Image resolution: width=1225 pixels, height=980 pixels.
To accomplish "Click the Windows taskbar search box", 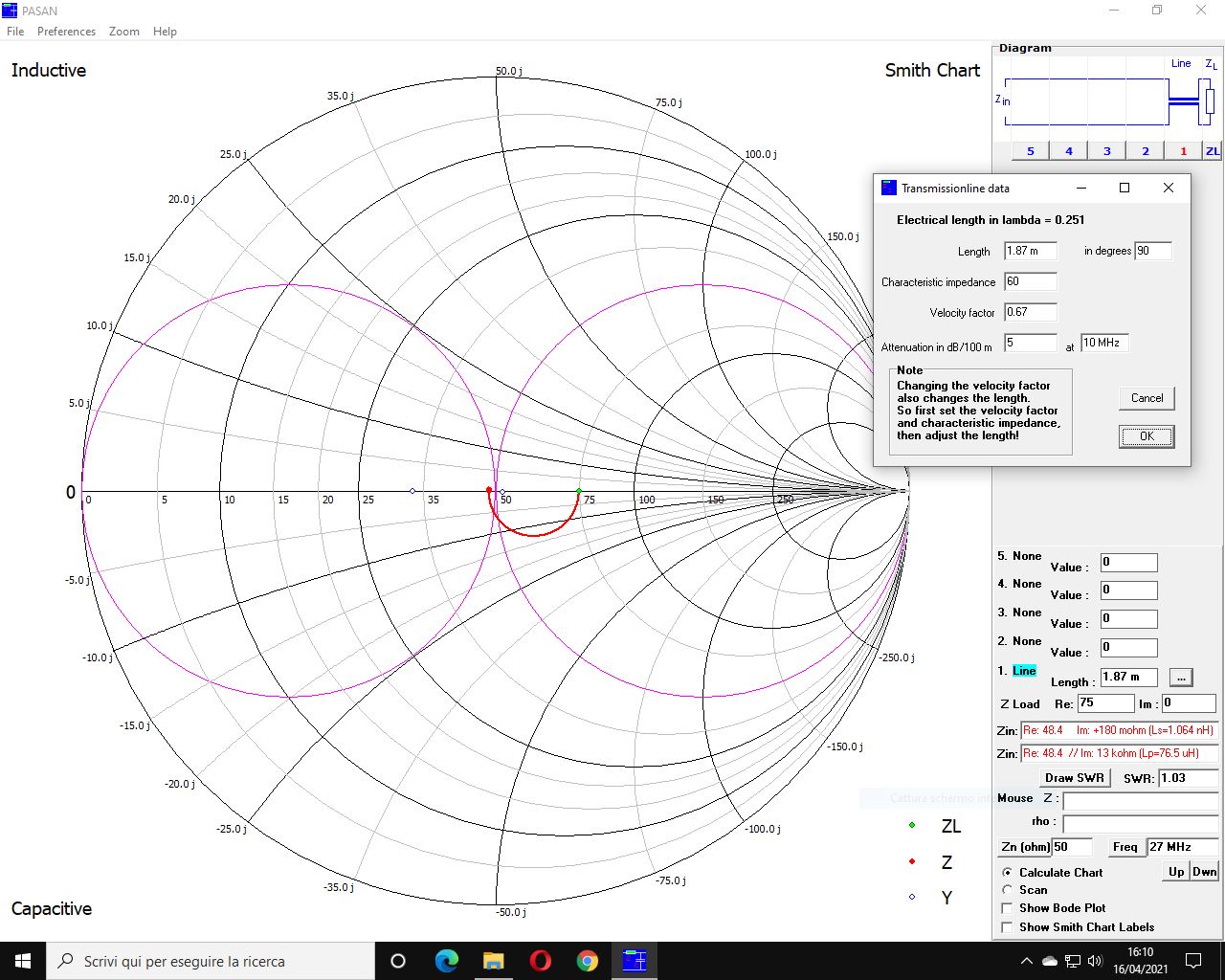I will [x=211, y=961].
